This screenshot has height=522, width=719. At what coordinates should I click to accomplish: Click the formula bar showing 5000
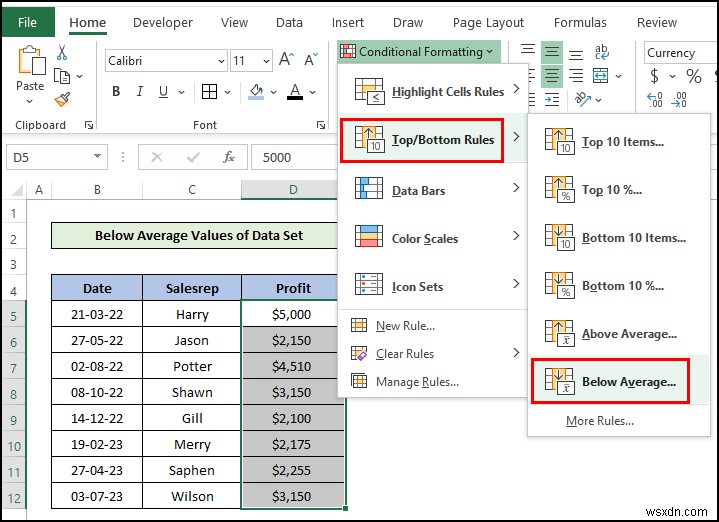click(294, 157)
